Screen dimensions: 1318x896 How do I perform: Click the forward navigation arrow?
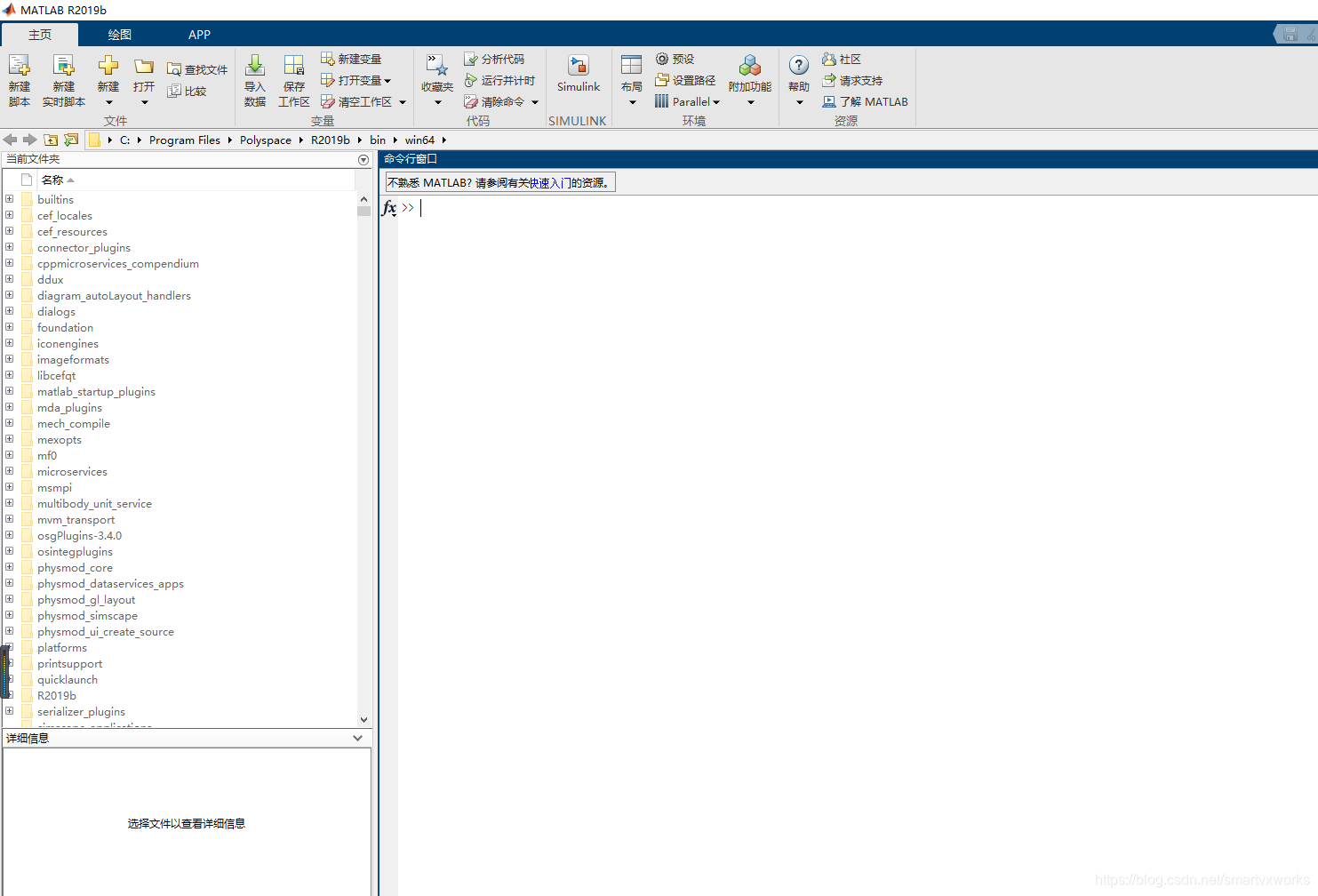pos(30,140)
